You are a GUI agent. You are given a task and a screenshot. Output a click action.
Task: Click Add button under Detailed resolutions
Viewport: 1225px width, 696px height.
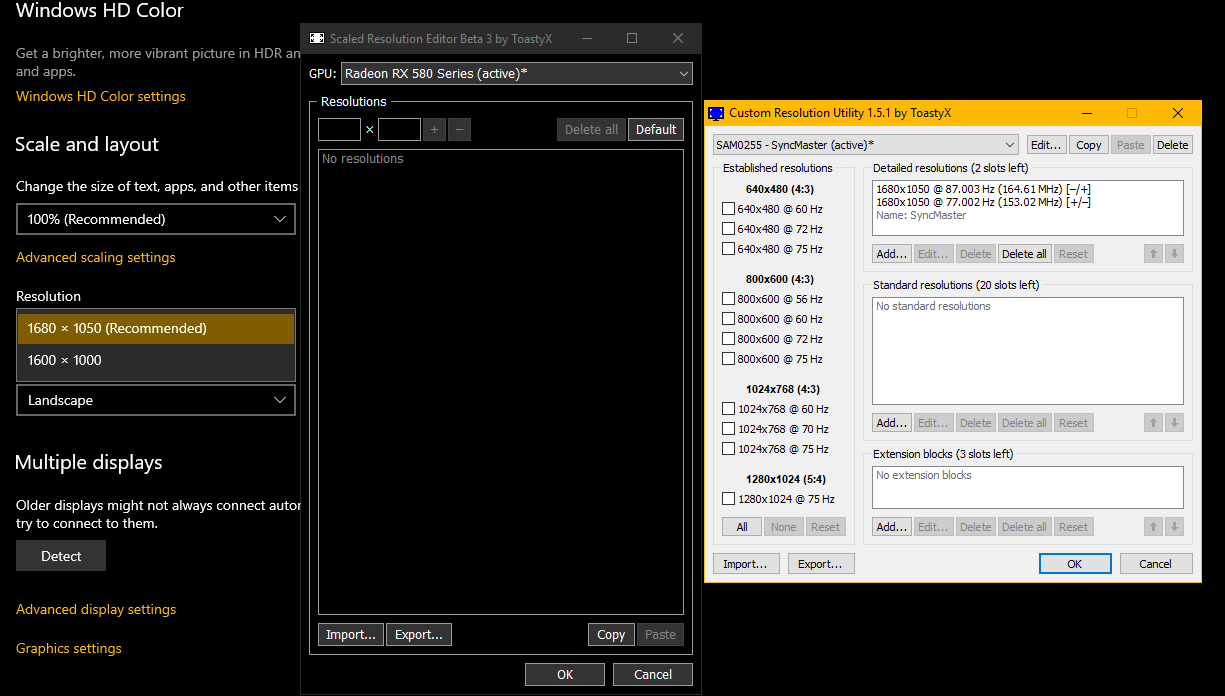coord(891,254)
